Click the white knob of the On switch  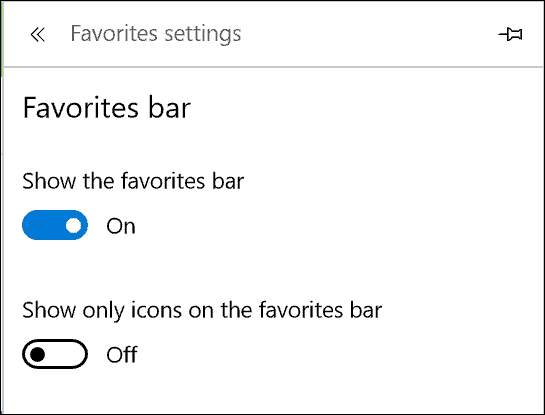pyautogui.click(x=73, y=225)
